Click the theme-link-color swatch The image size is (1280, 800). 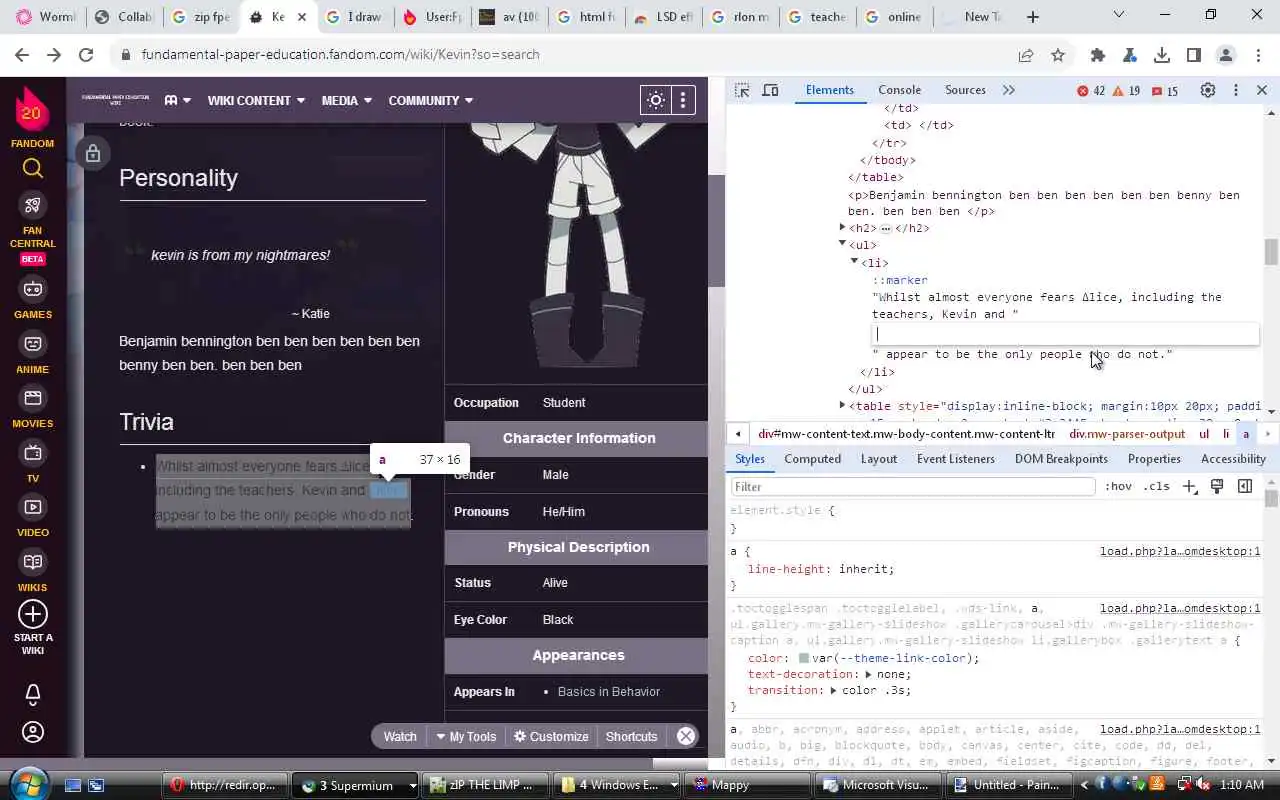[x=804, y=658]
